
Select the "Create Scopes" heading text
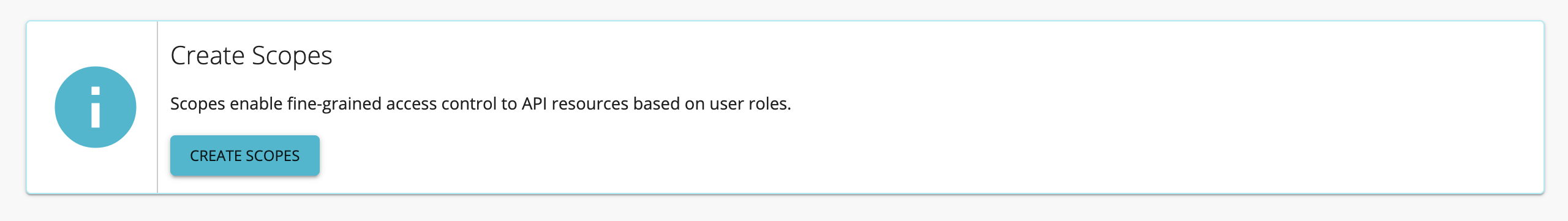(251, 56)
